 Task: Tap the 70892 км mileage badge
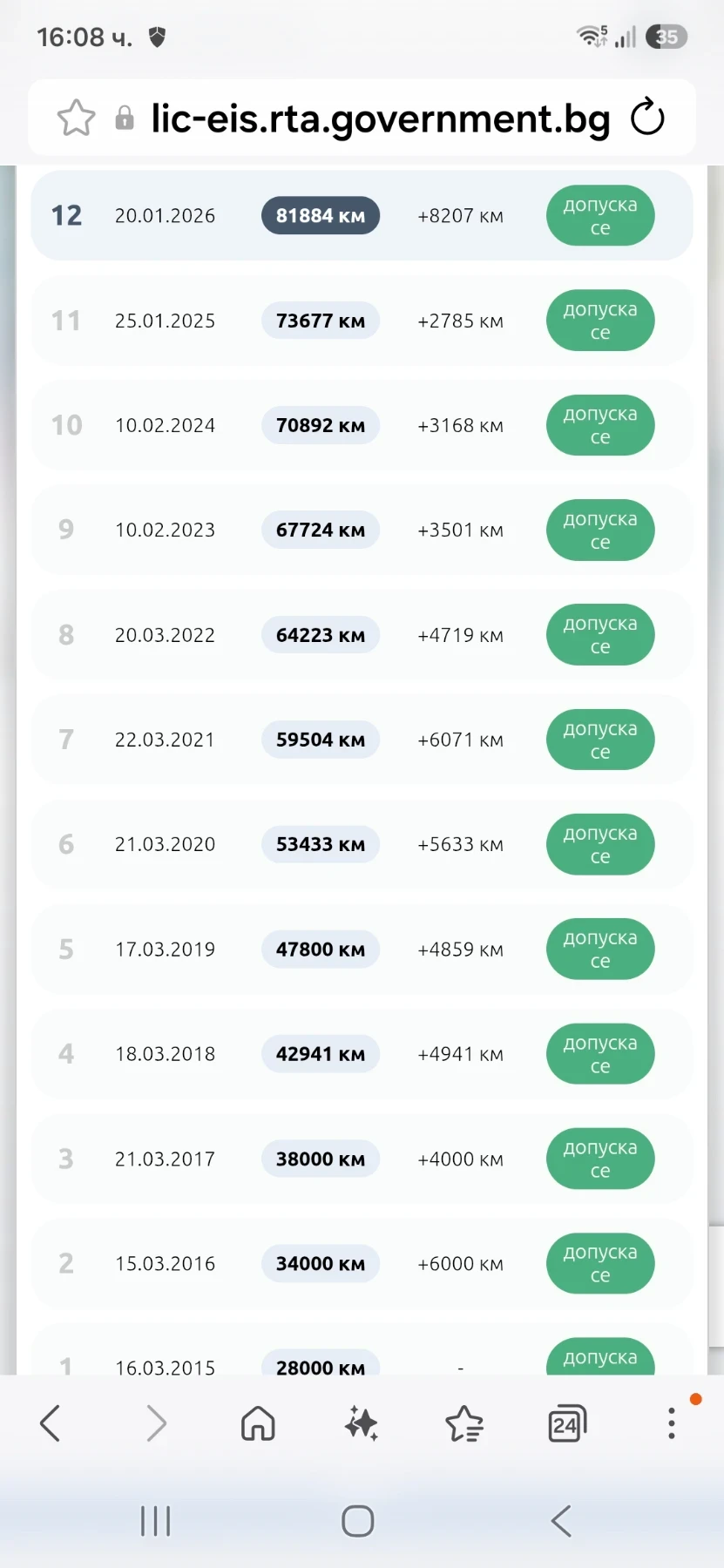pos(321,425)
